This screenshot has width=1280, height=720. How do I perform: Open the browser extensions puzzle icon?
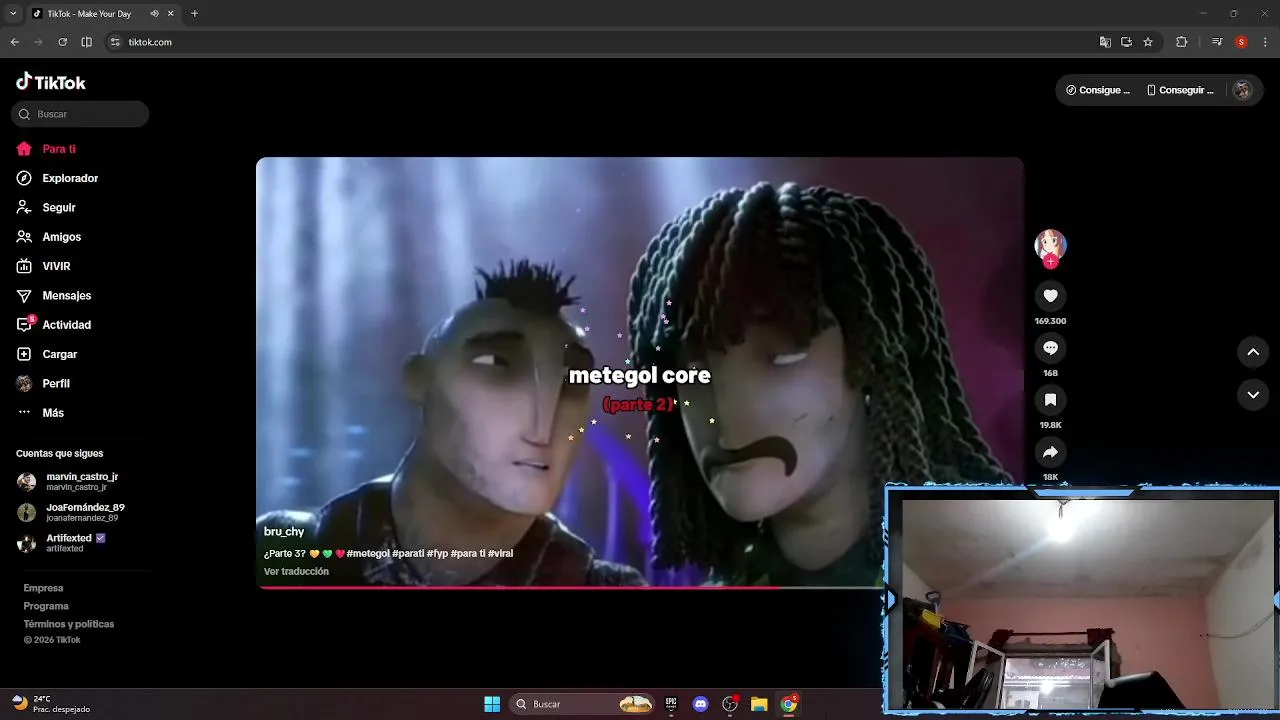(1181, 42)
